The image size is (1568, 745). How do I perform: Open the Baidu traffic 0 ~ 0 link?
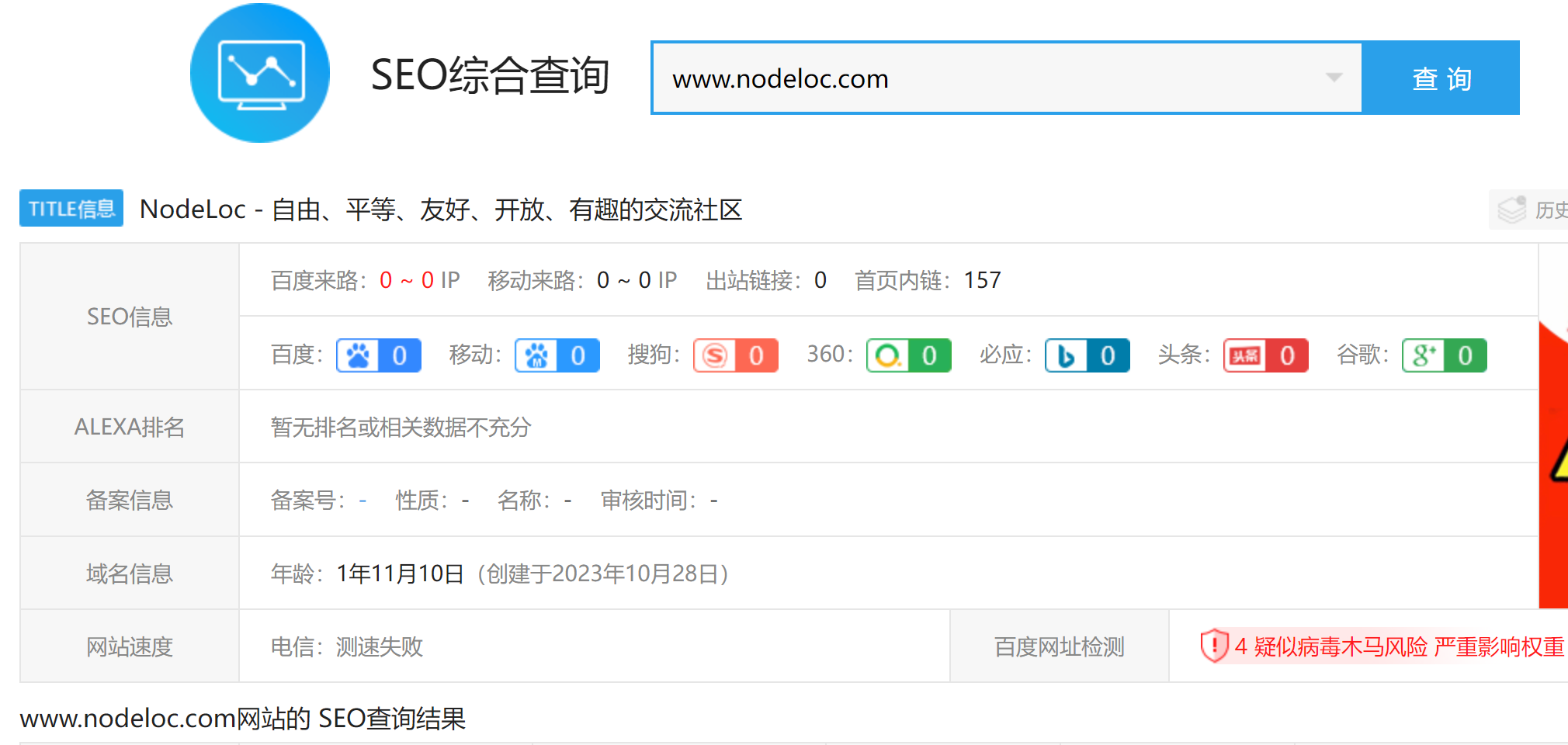(x=406, y=280)
